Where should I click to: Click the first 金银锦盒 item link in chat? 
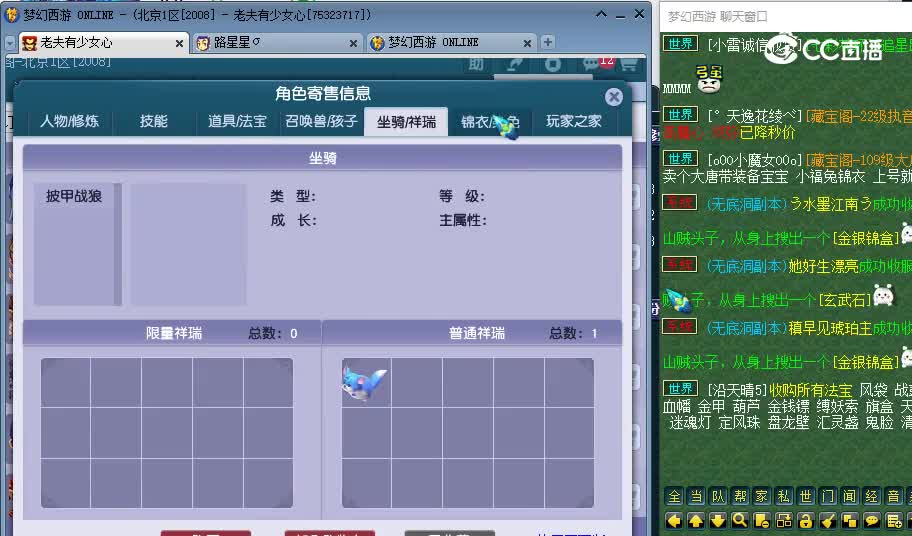pos(866,238)
